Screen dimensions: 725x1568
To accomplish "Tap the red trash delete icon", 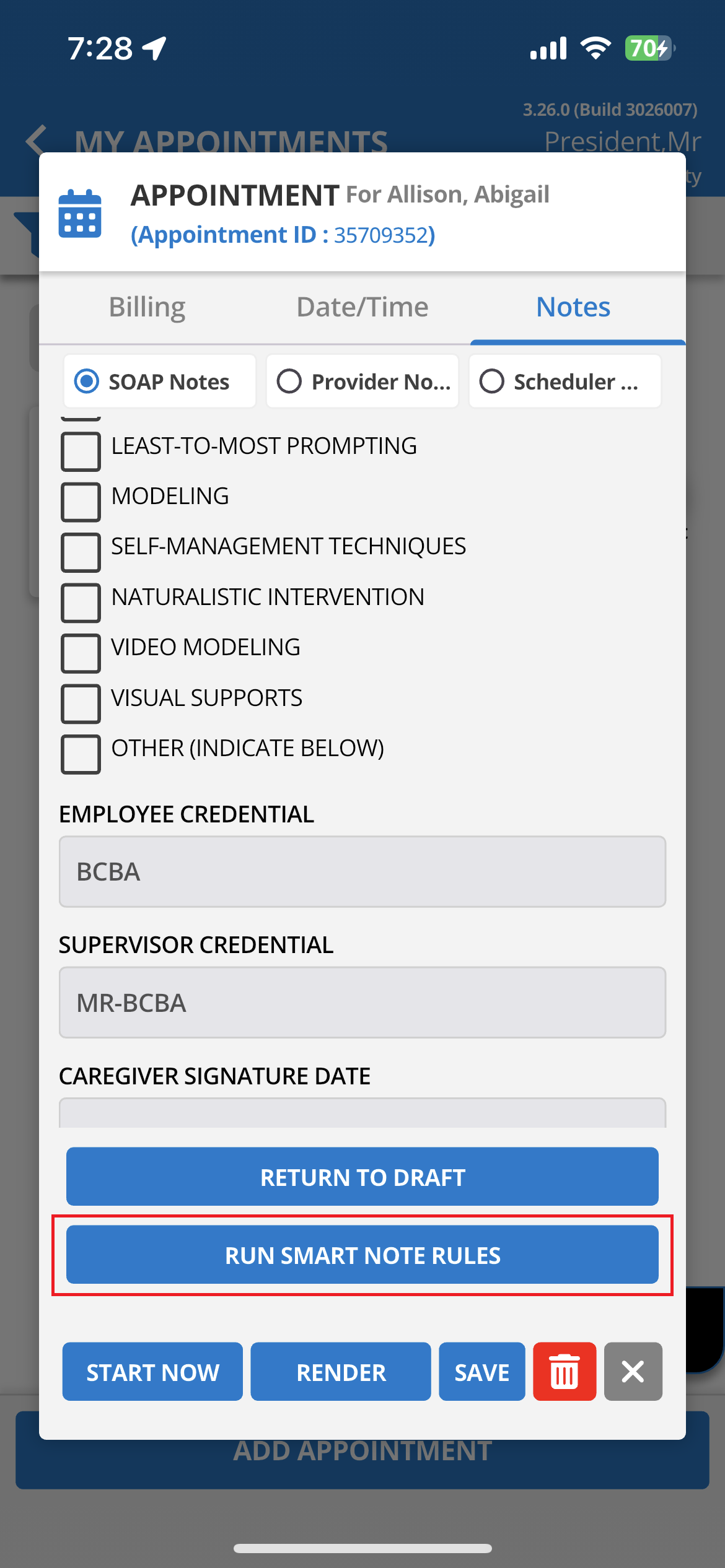I will point(565,1371).
